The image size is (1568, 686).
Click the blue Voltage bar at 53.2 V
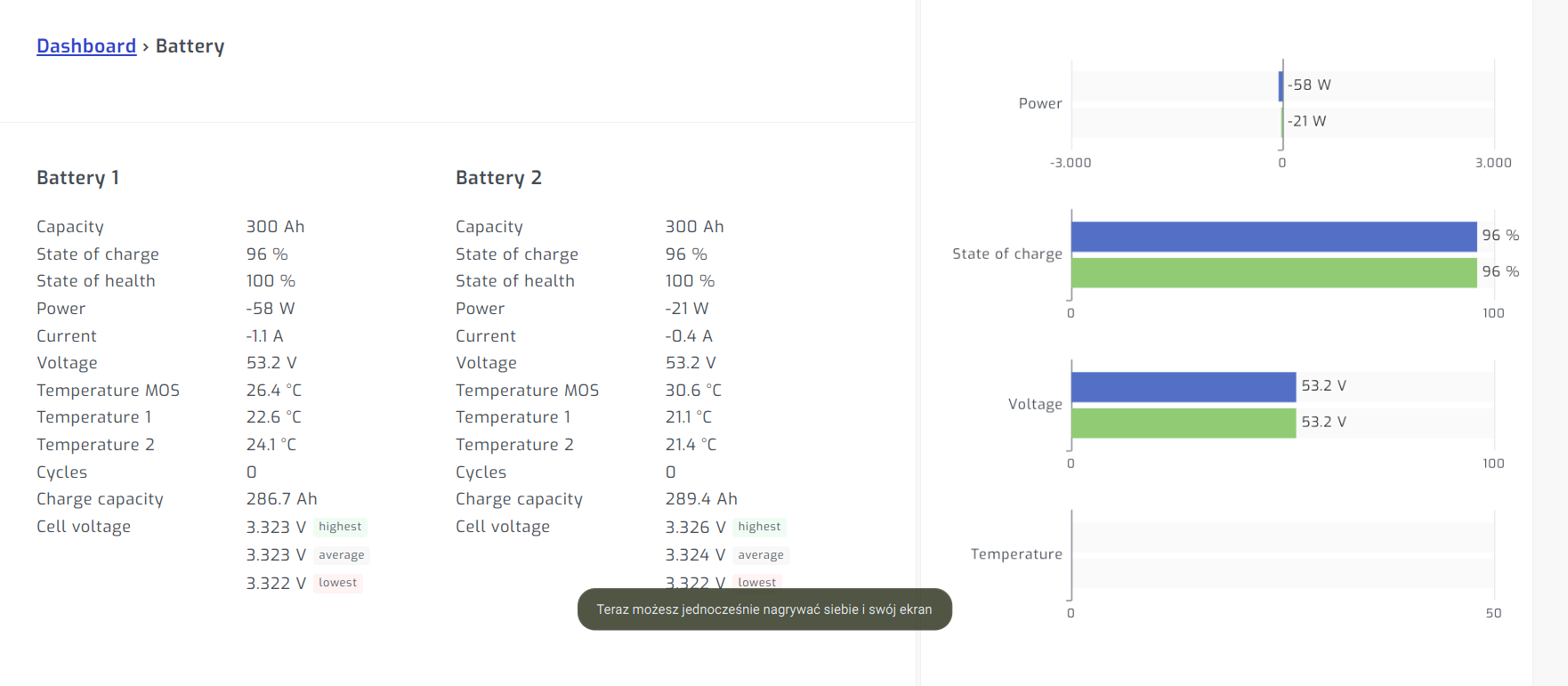(x=1184, y=386)
